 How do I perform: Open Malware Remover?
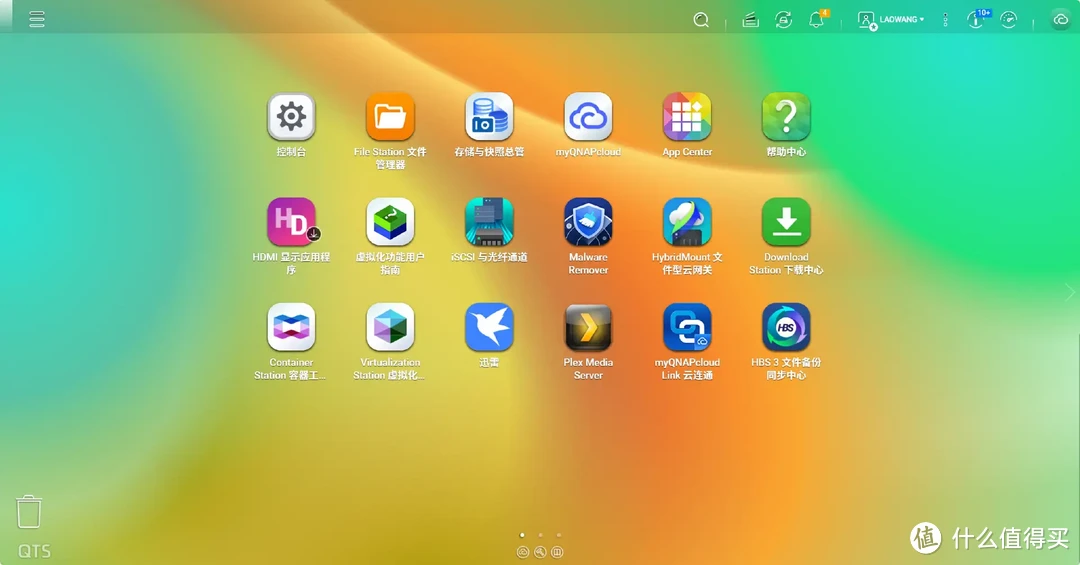tap(588, 222)
